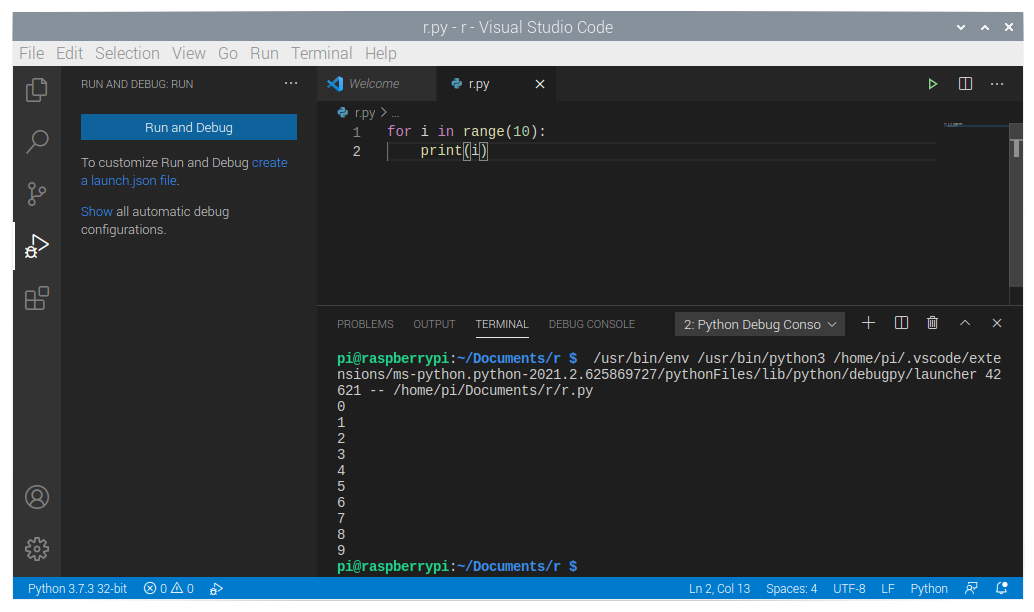Image resolution: width=1034 pixels, height=612 pixels.
Task: Close the bottom panel
Action: [997, 322]
